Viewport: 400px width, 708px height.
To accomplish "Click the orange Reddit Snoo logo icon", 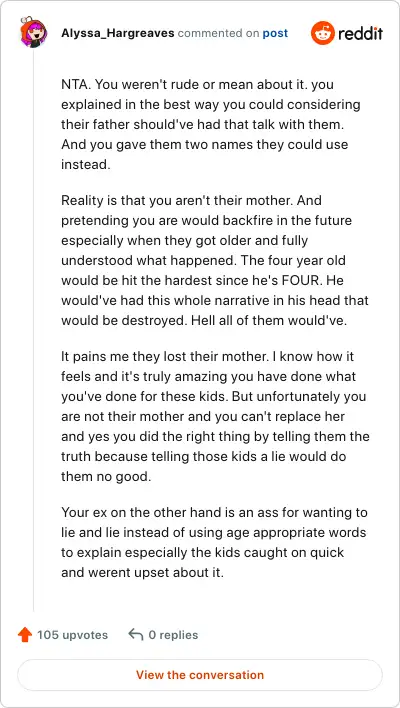I will tap(323, 33).
